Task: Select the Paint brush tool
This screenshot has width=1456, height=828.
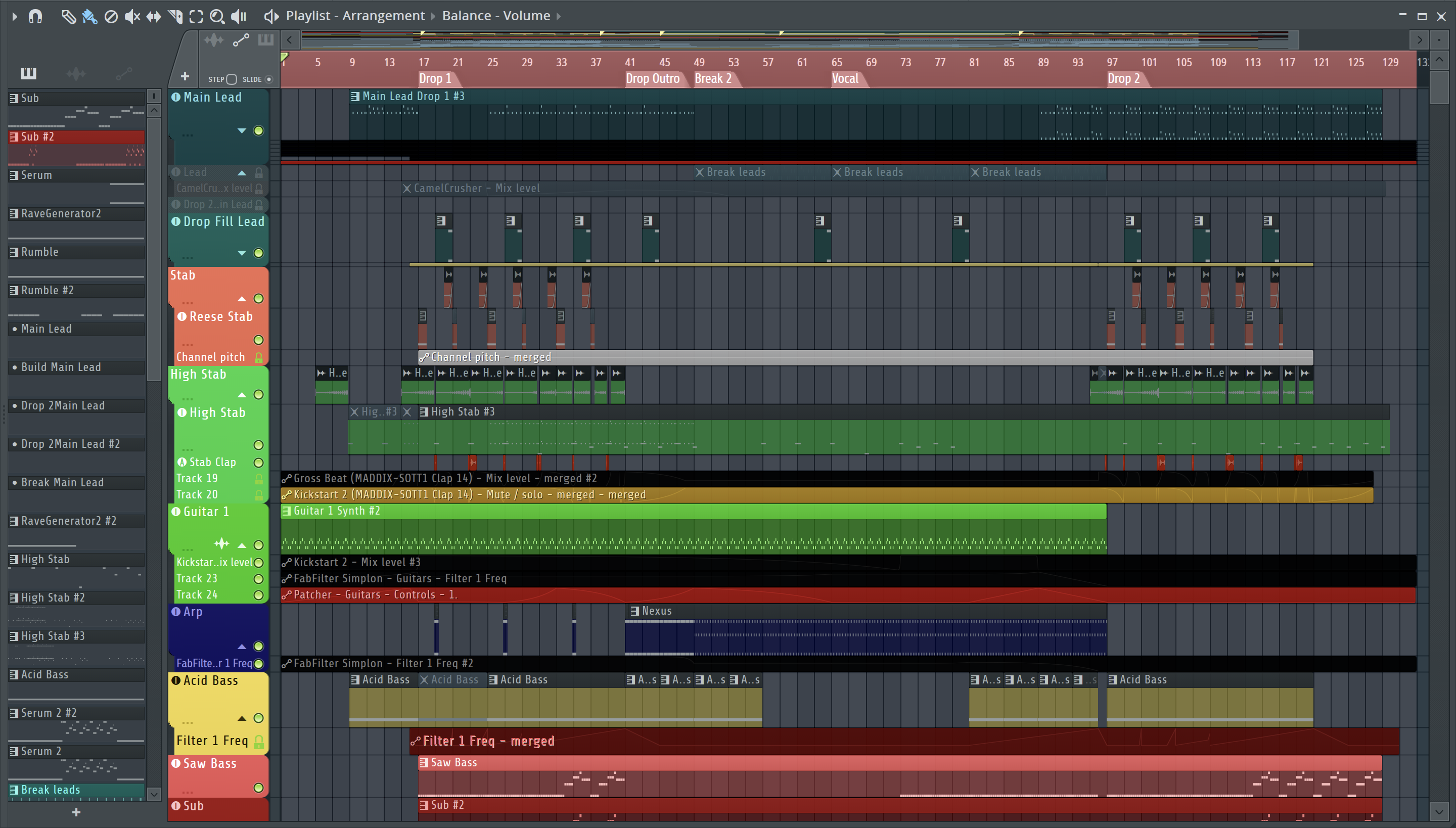Action: [x=89, y=17]
